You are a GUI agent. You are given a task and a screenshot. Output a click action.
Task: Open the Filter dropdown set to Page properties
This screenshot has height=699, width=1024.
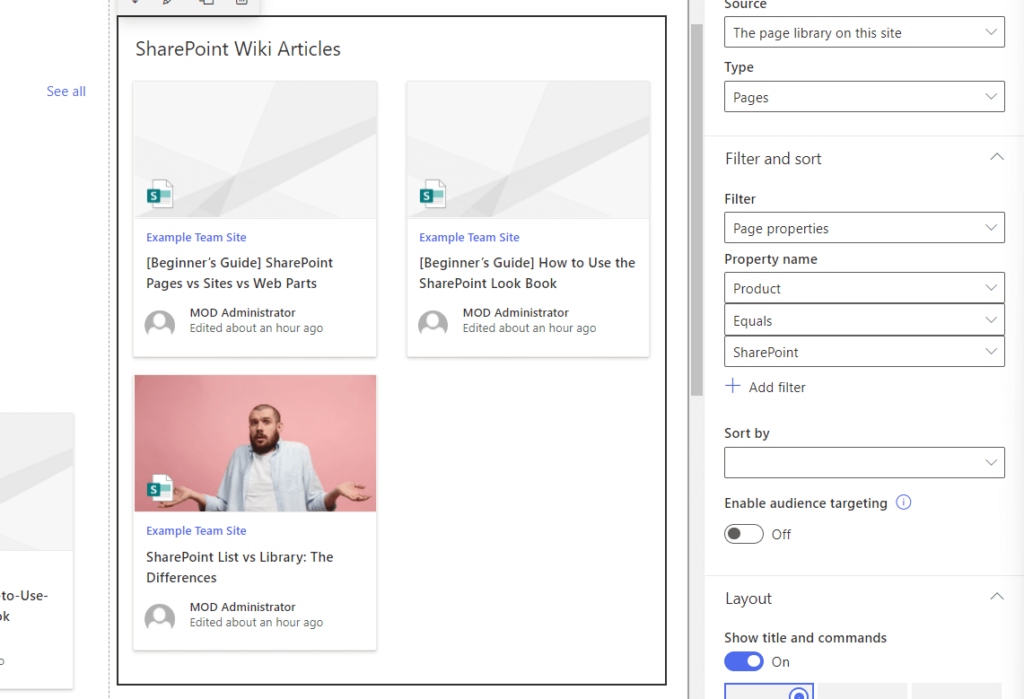[864, 228]
